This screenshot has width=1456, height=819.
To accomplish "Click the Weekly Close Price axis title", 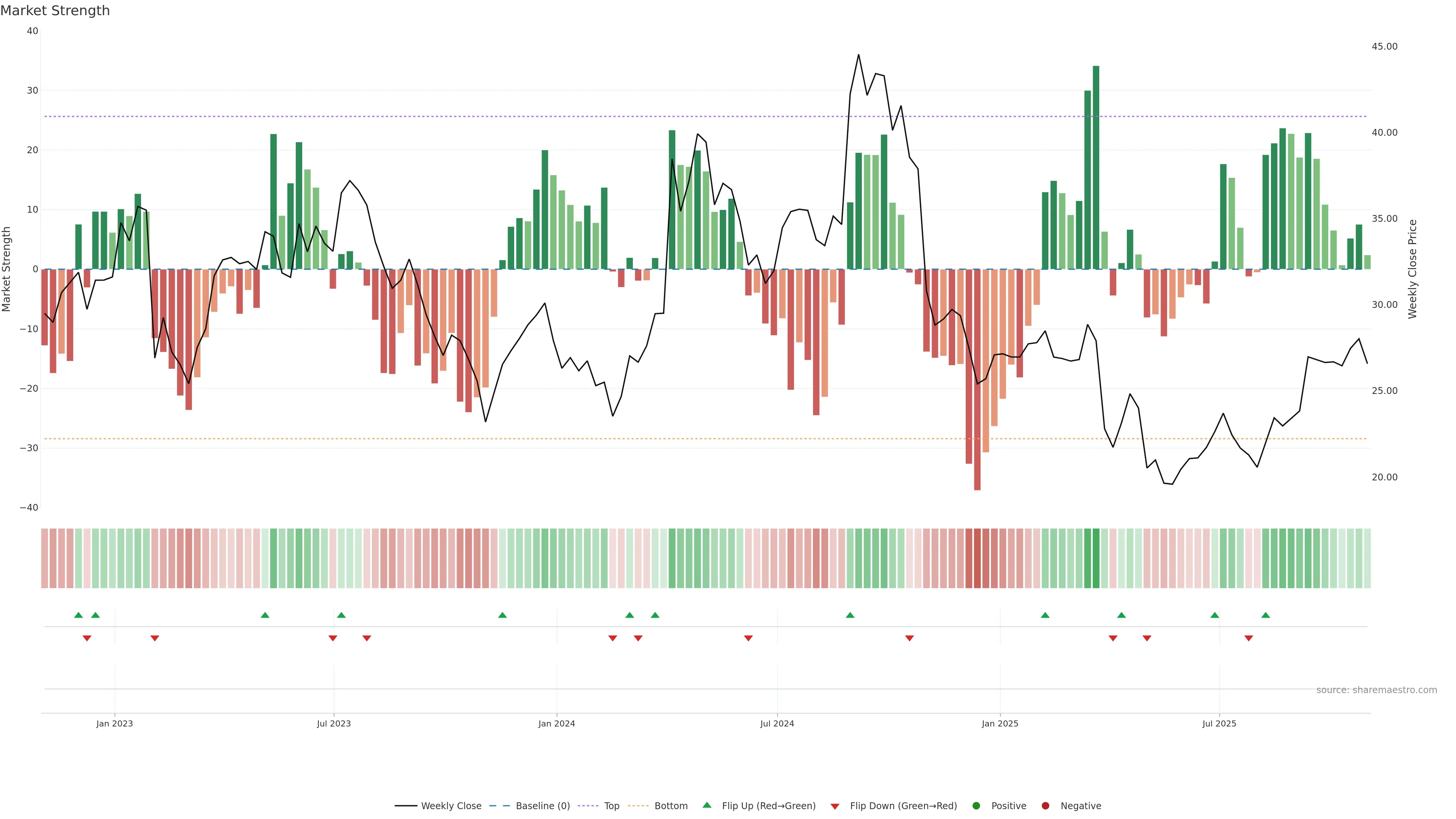I will click(1412, 269).
